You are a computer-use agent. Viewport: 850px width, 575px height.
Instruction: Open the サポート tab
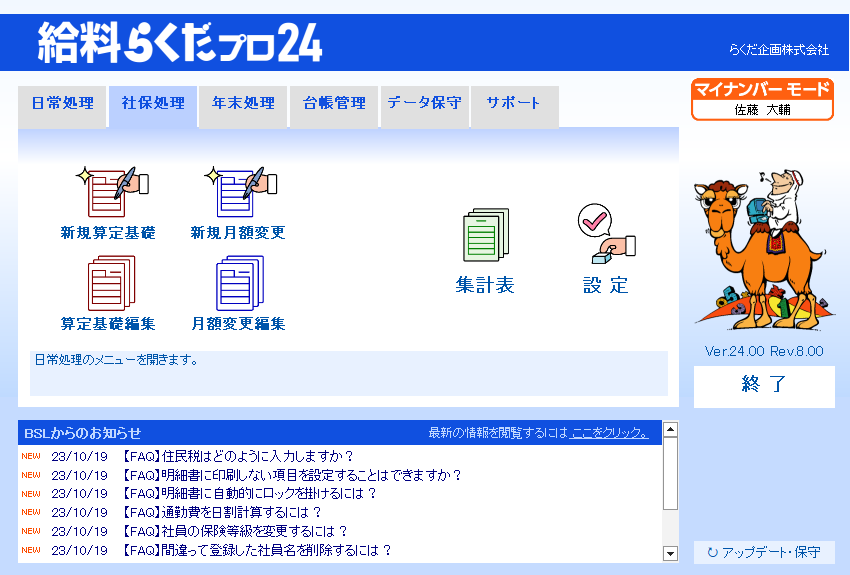(514, 106)
